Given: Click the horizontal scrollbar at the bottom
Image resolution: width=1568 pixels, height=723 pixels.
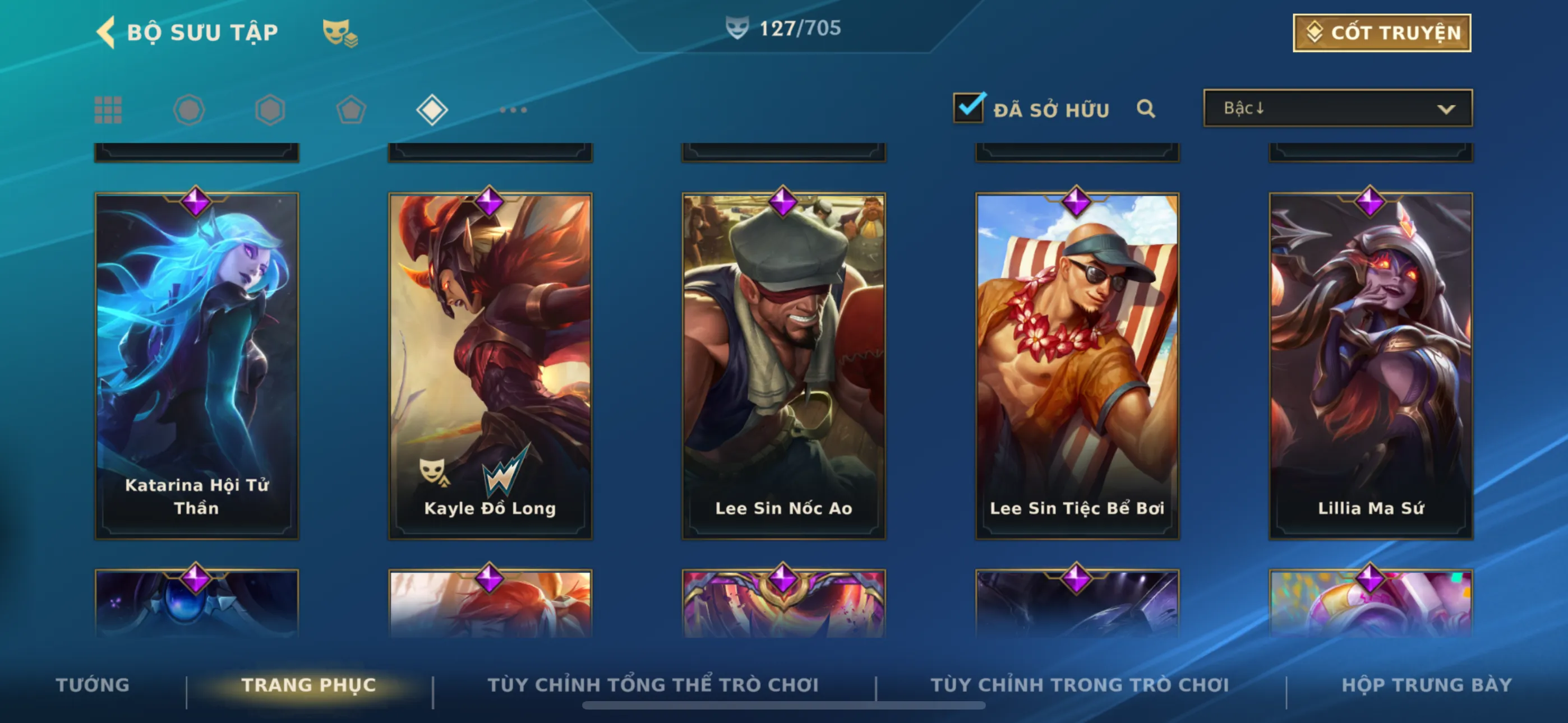Looking at the screenshot, I should click(x=783, y=706).
